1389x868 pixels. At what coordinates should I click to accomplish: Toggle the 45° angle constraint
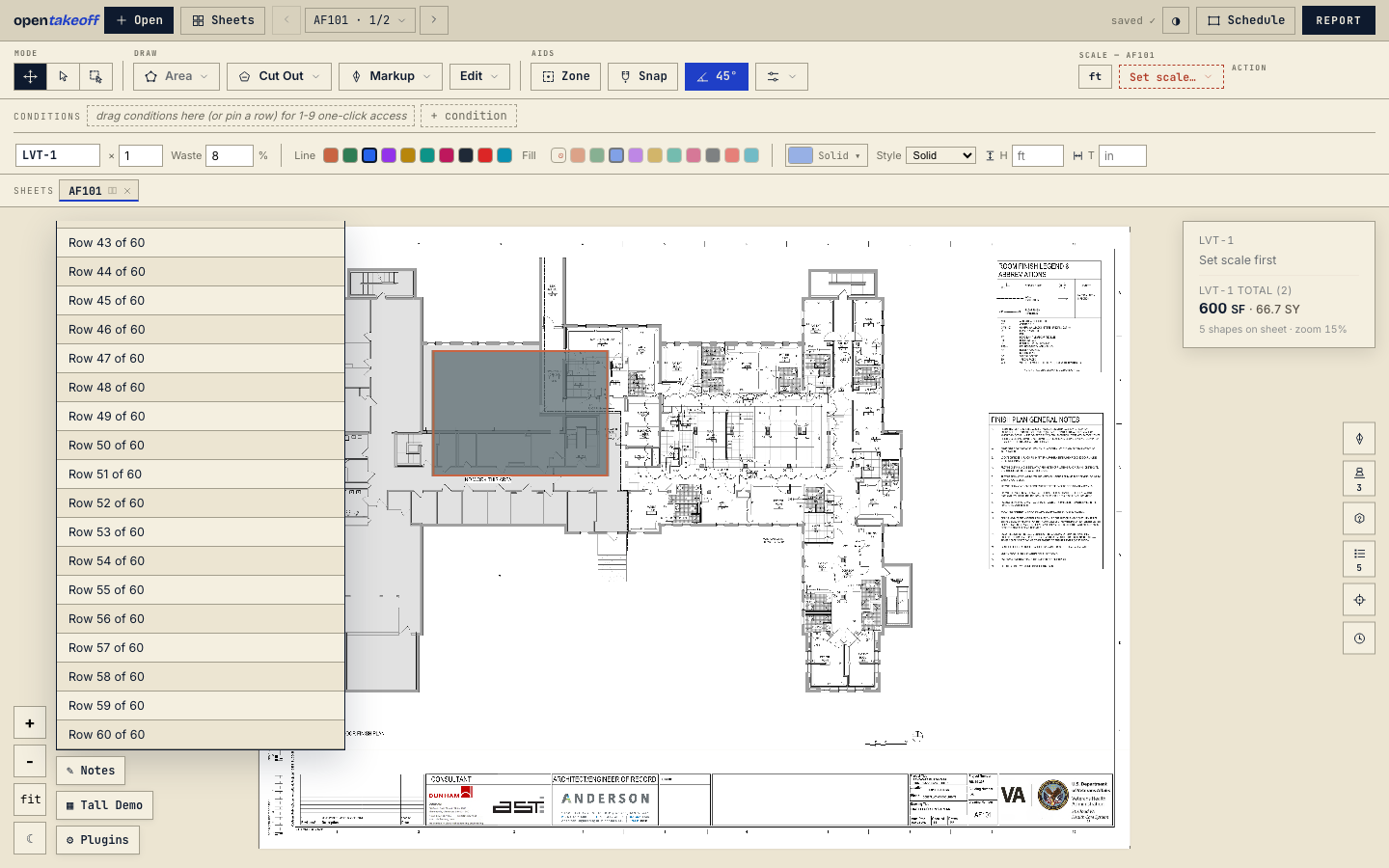717,76
